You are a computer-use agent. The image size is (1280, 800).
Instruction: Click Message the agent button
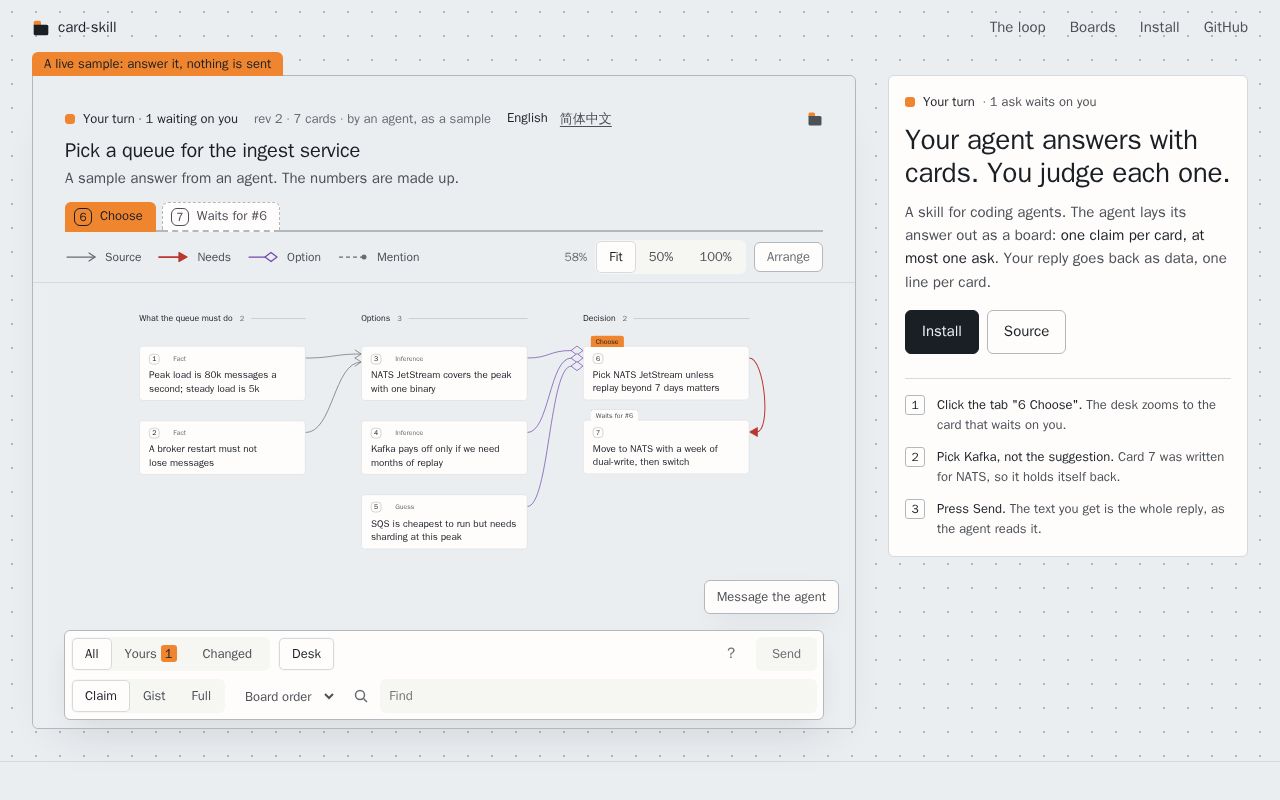[771, 597]
